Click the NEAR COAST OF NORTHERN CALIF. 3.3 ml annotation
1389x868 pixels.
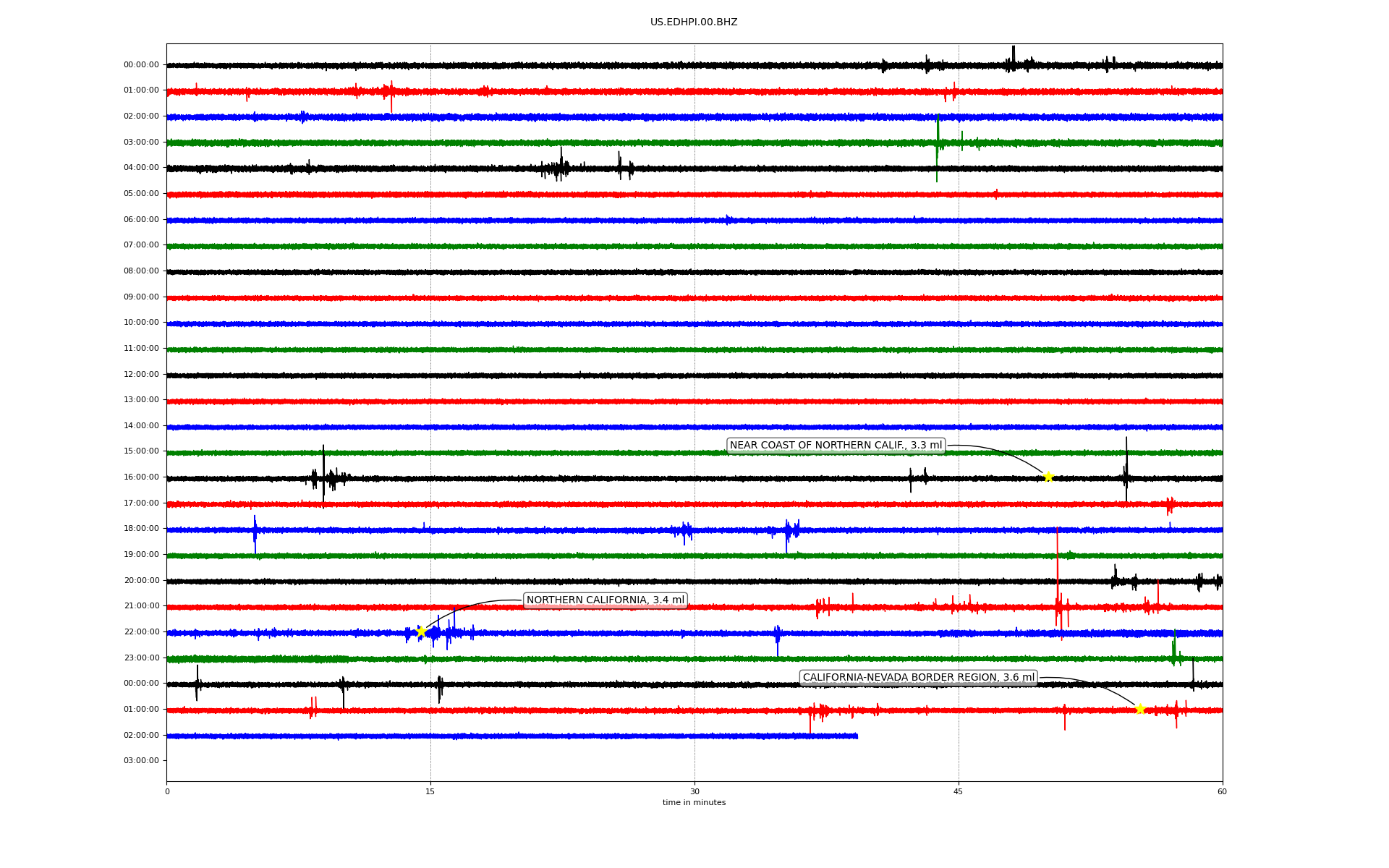(836, 446)
